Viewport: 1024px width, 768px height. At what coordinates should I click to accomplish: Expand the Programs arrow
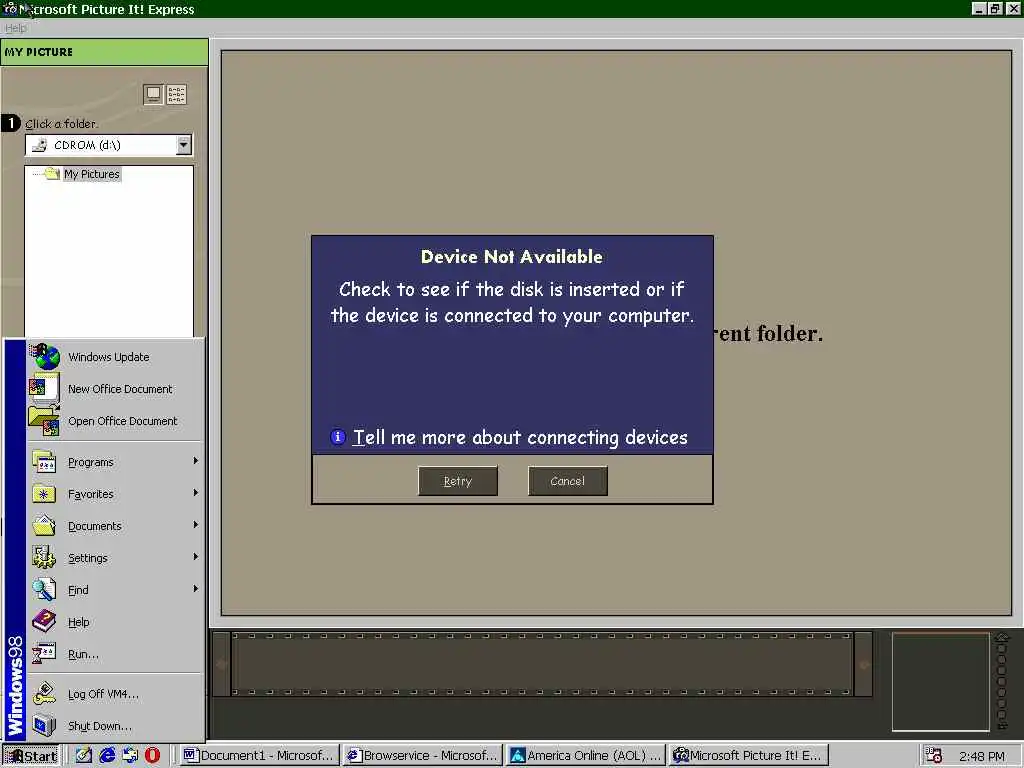(x=195, y=461)
